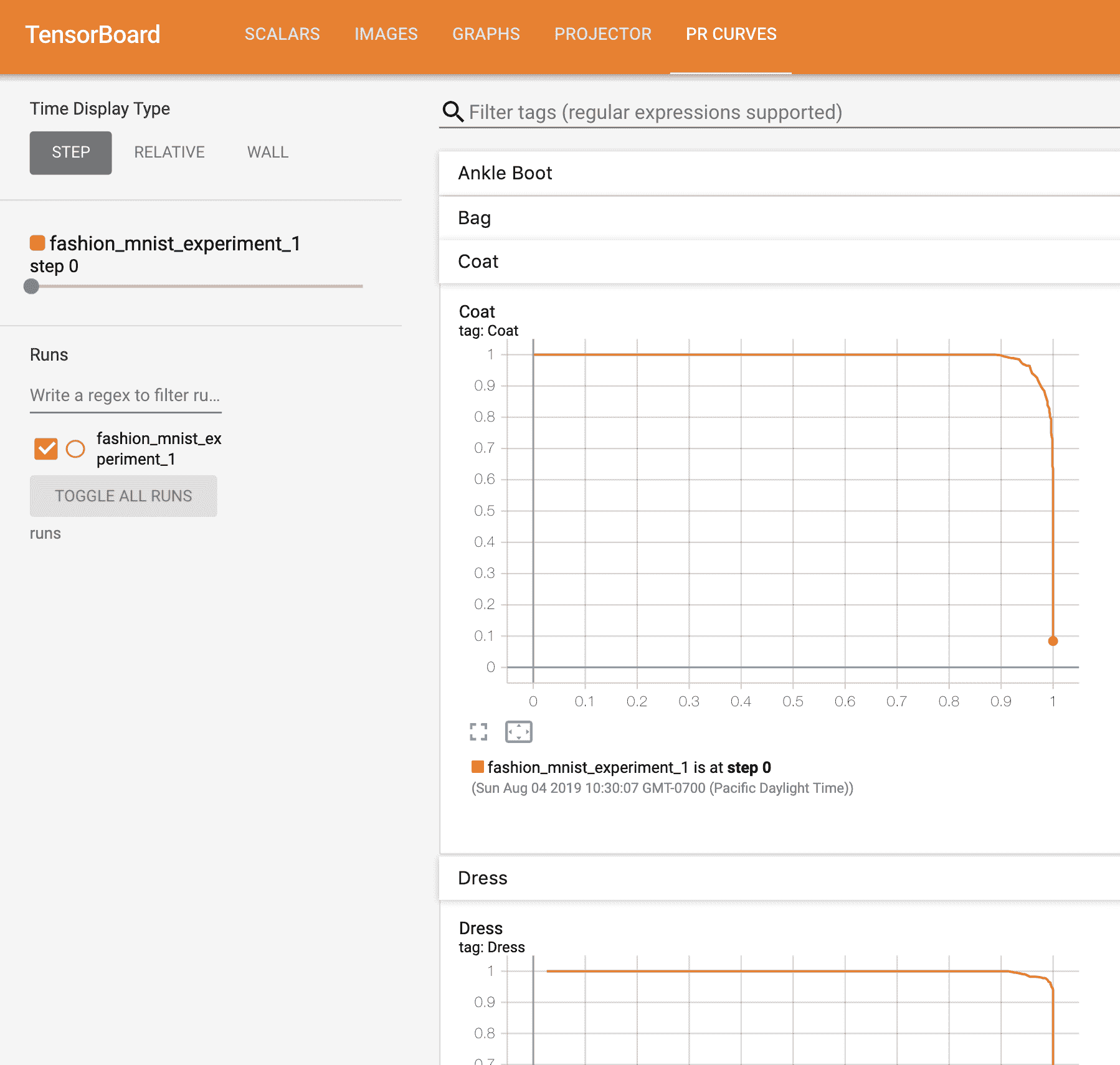Open the IMAGES tab
Viewport: 1120px width, 1065px height.
[x=386, y=34]
